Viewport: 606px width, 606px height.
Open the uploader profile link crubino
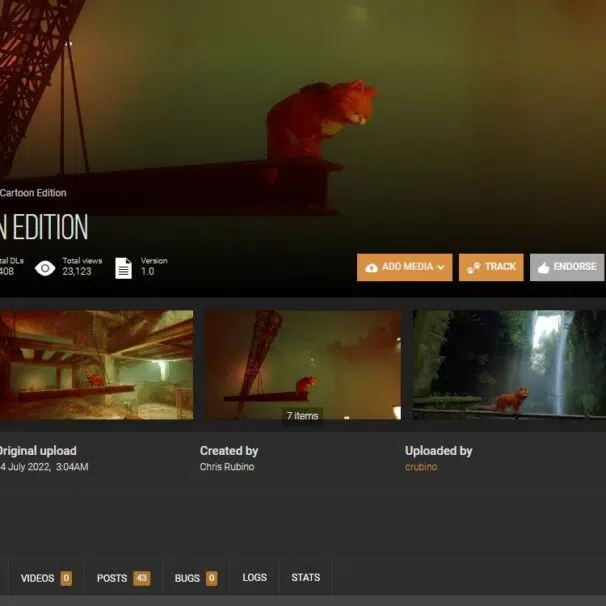pyautogui.click(x=421, y=467)
